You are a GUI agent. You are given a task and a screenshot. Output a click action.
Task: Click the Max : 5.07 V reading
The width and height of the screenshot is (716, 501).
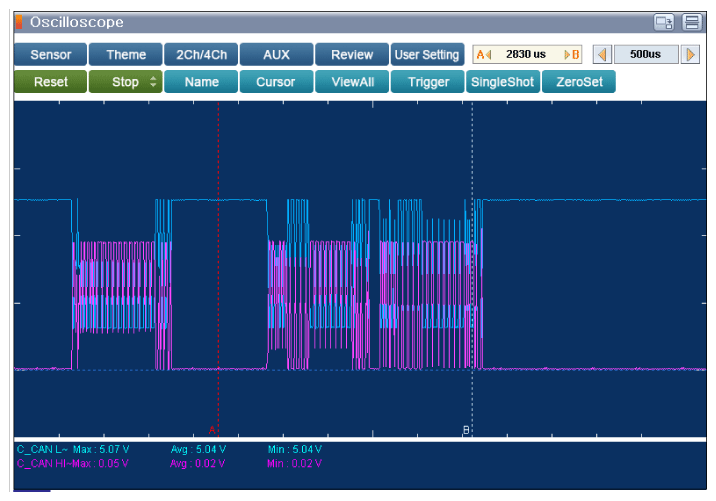tap(101, 449)
